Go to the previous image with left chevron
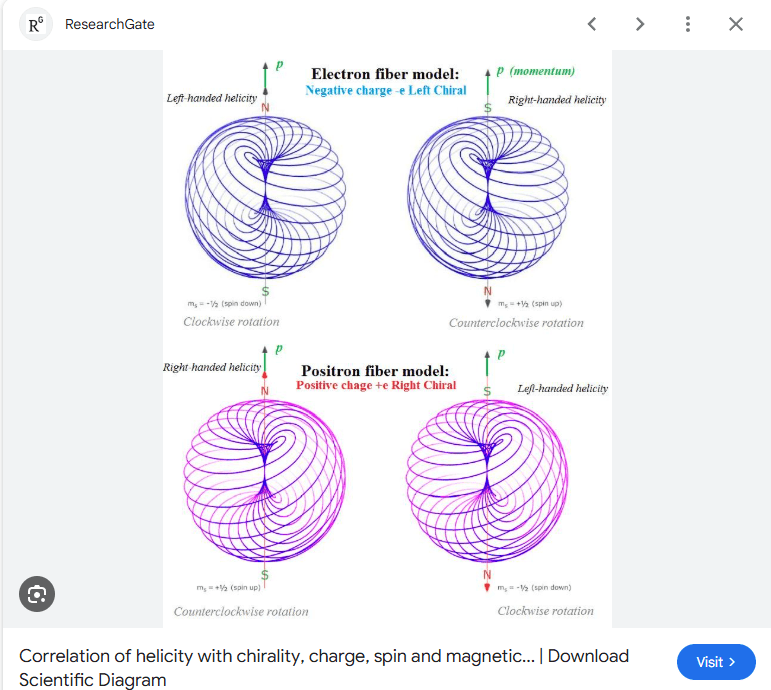 (x=592, y=24)
